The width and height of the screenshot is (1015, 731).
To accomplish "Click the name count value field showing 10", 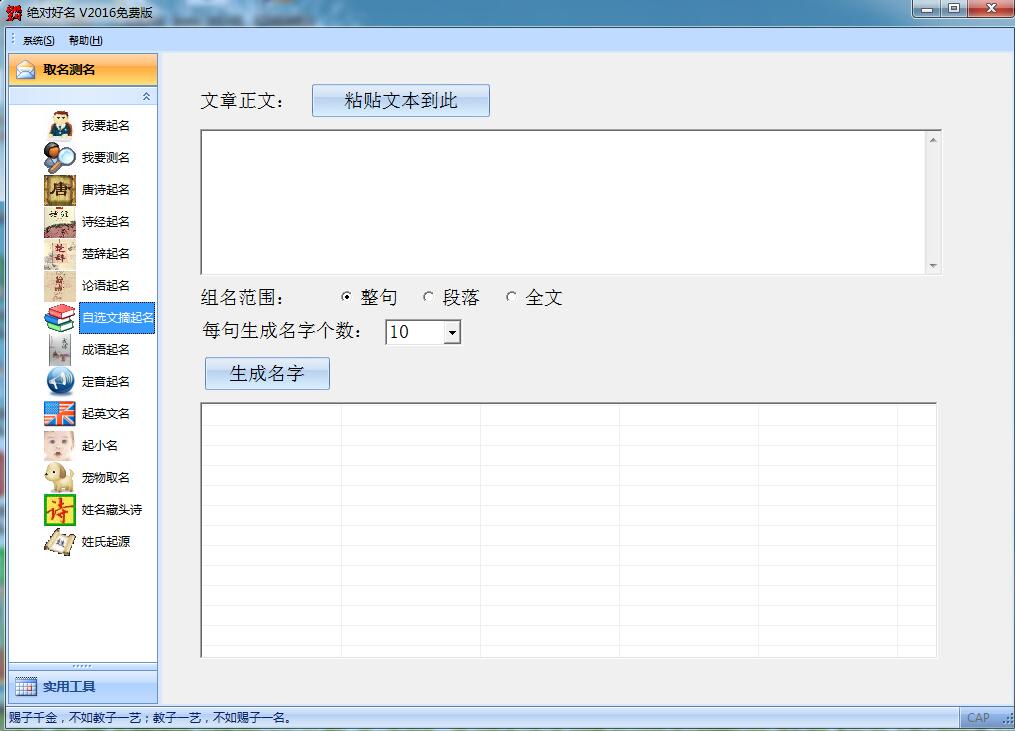I will pyautogui.click(x=415, y=332).
